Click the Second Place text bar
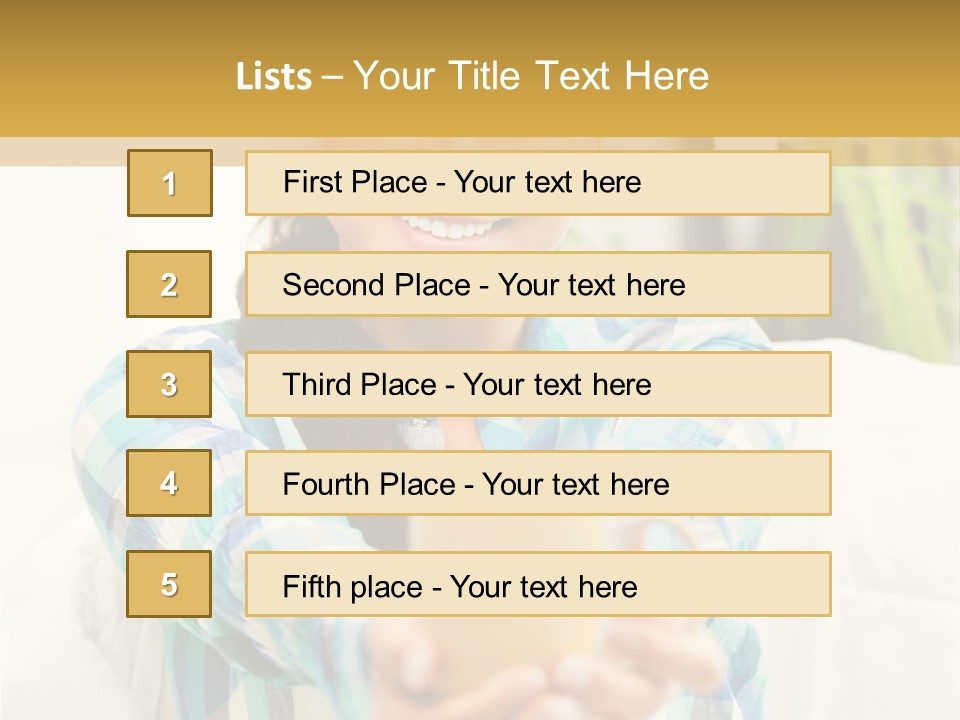960x720 pixels. click(538, 284)
